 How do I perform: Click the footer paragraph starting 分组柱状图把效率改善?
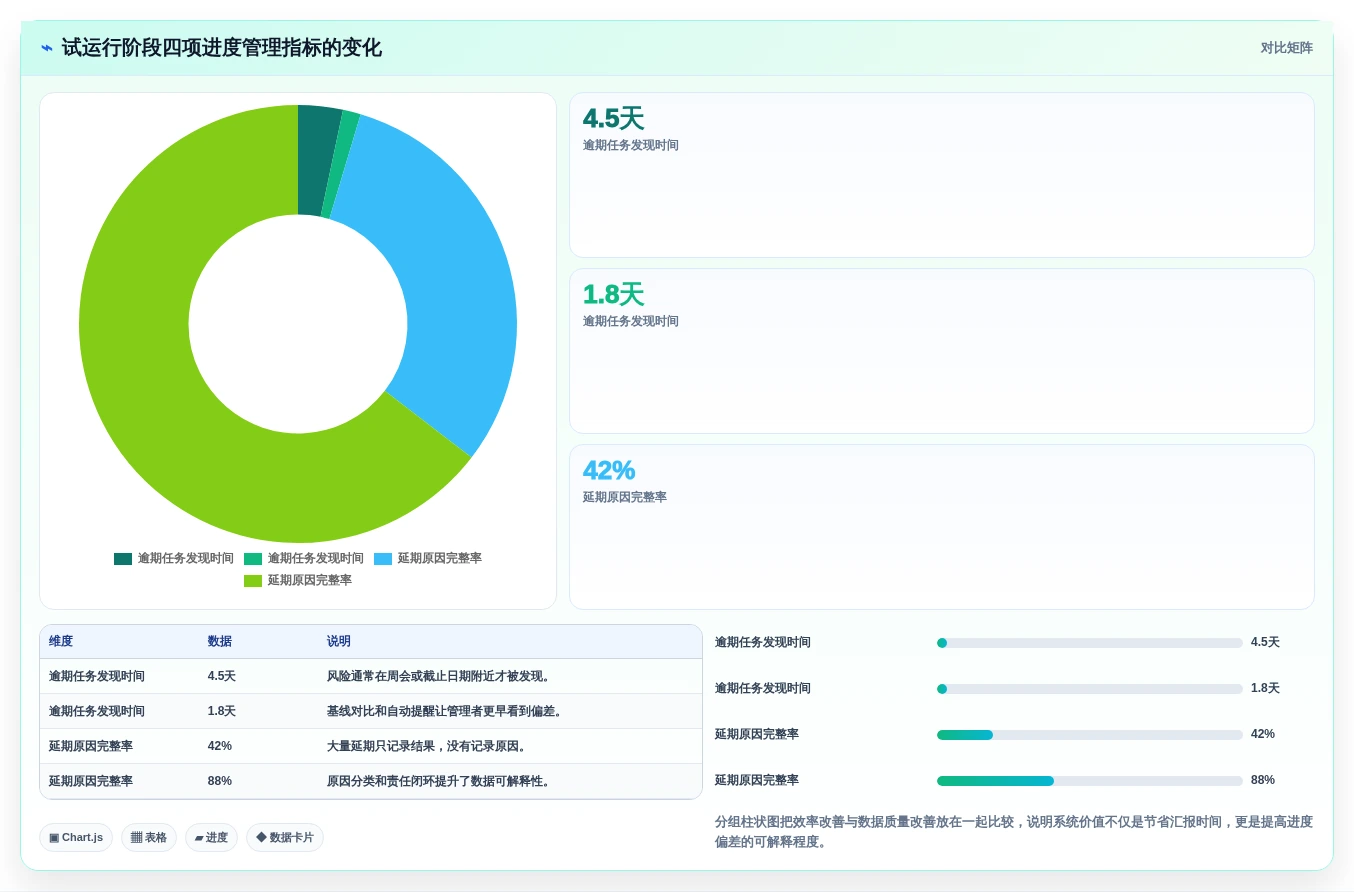click(1014, 832)
